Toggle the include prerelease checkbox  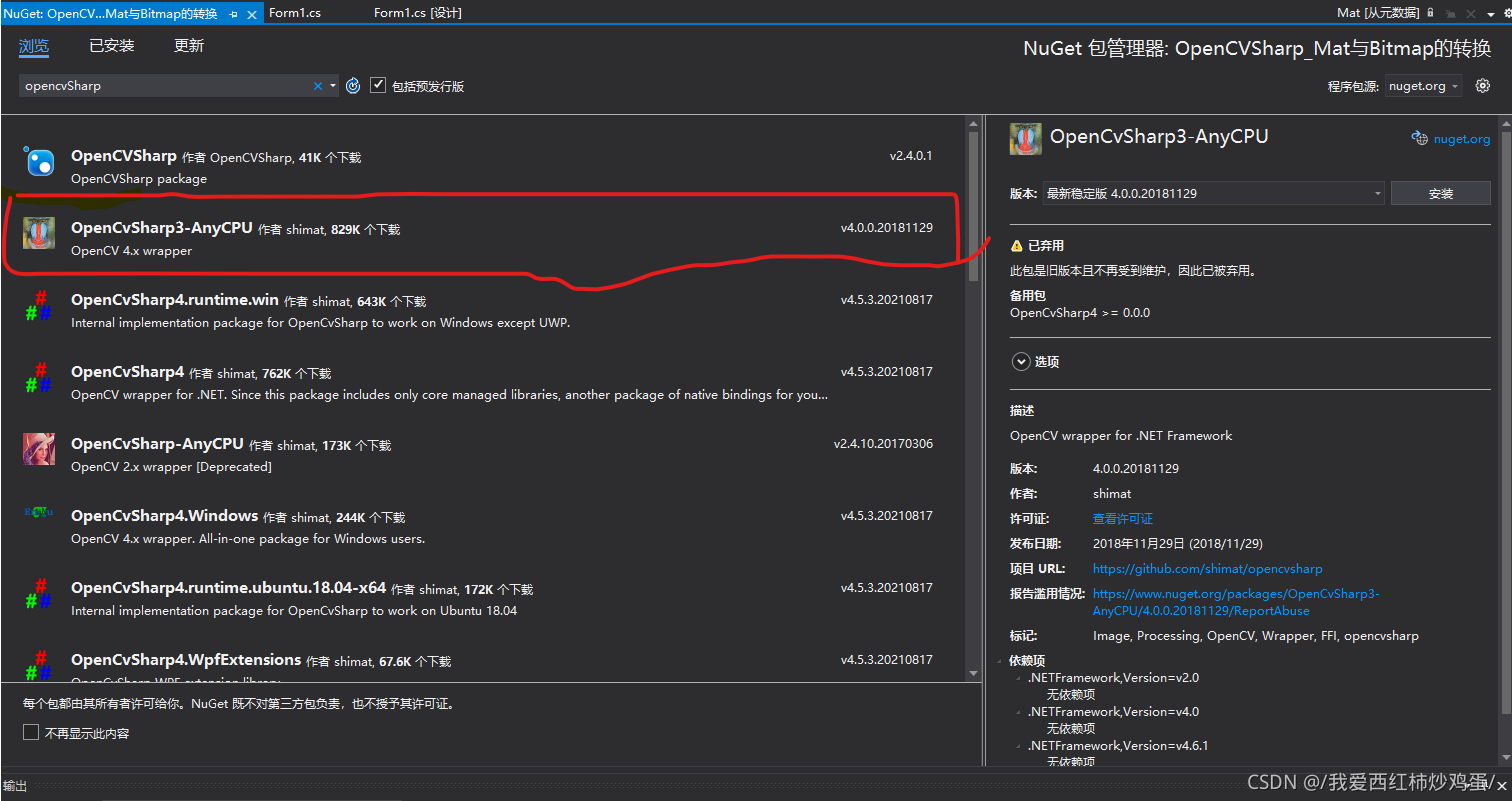pyautogui.click(x=378, y=85)
